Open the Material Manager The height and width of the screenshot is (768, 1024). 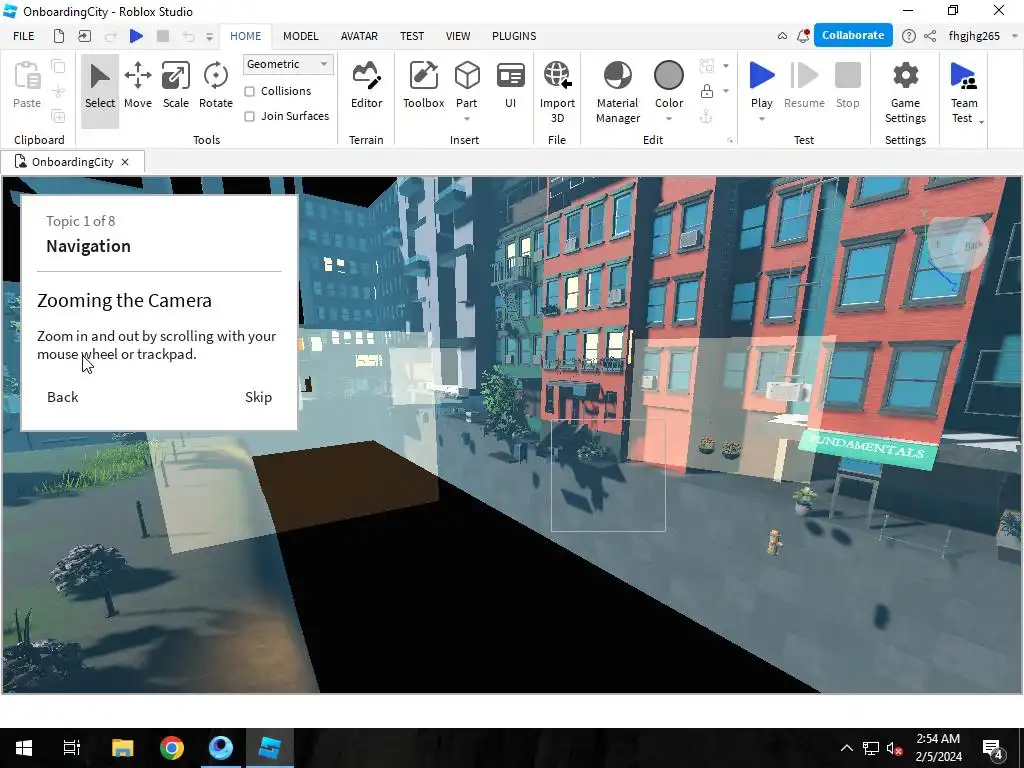(x=618, y=91)
